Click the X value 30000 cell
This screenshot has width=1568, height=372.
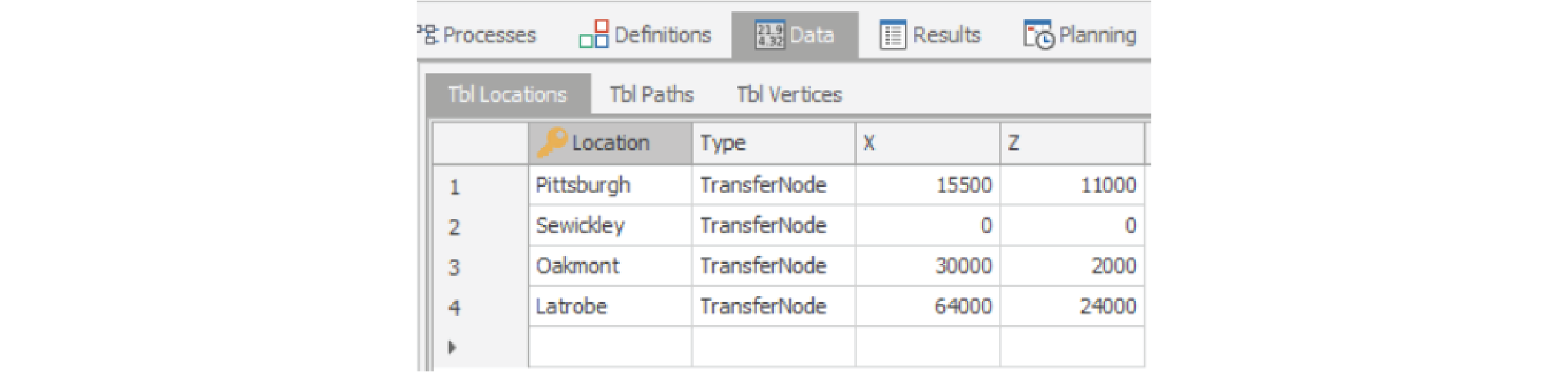[x=927, y=266]
